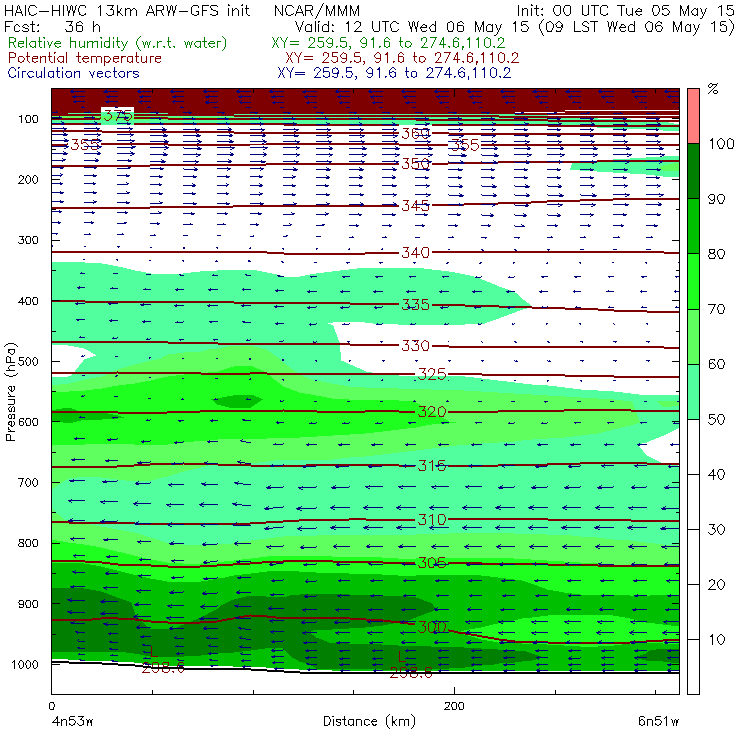The image size is (740, 740).
Task: Click the '800' pressure axis tick label
Action: [x=28, y=543]
